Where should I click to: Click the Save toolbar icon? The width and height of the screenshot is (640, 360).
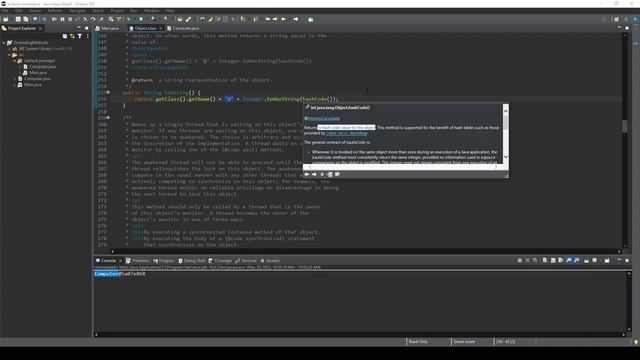point(18,19)
